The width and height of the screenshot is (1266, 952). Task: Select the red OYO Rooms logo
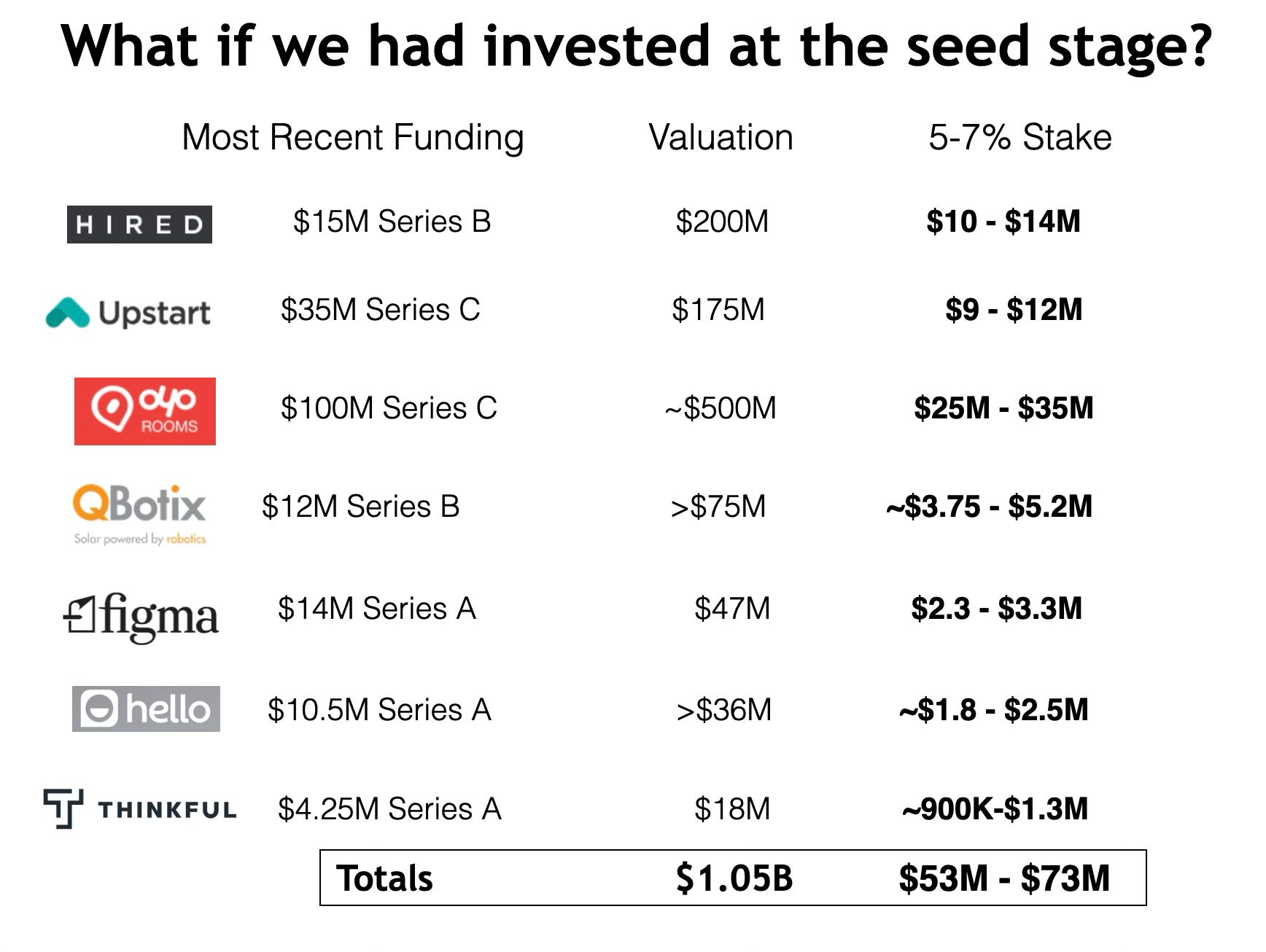click(145, 411)
